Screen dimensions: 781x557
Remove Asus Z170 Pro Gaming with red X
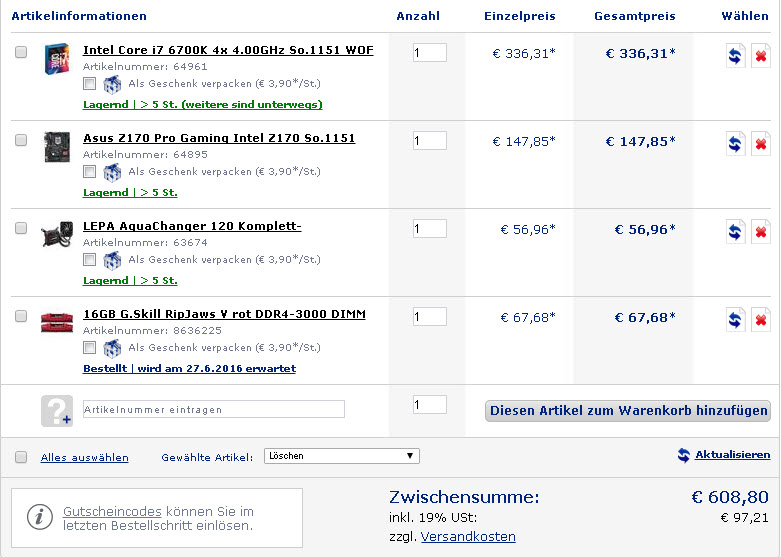point(761,143)
